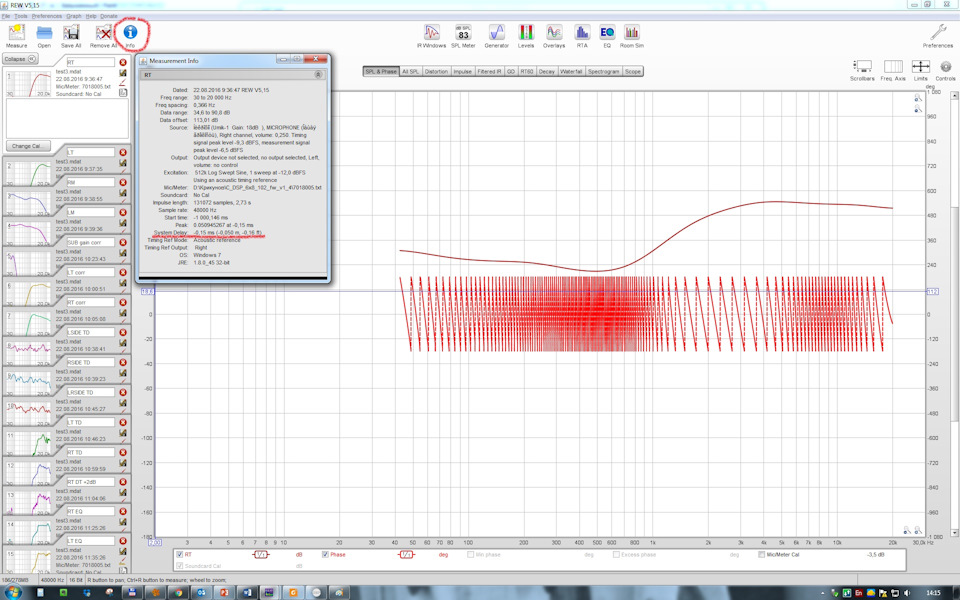960x600 pixels.
Task: Open the SPL Meter
Action: point(463,36)
